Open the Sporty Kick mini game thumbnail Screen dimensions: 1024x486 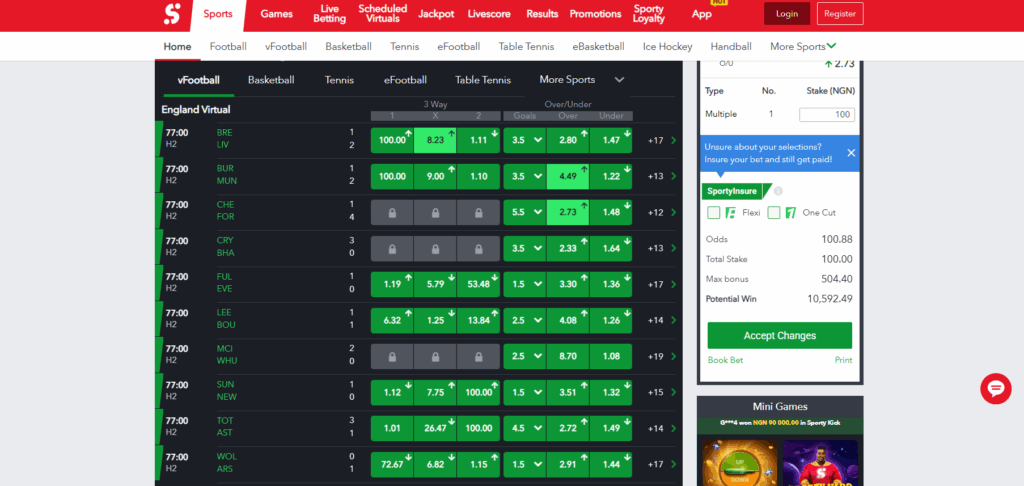820,462
